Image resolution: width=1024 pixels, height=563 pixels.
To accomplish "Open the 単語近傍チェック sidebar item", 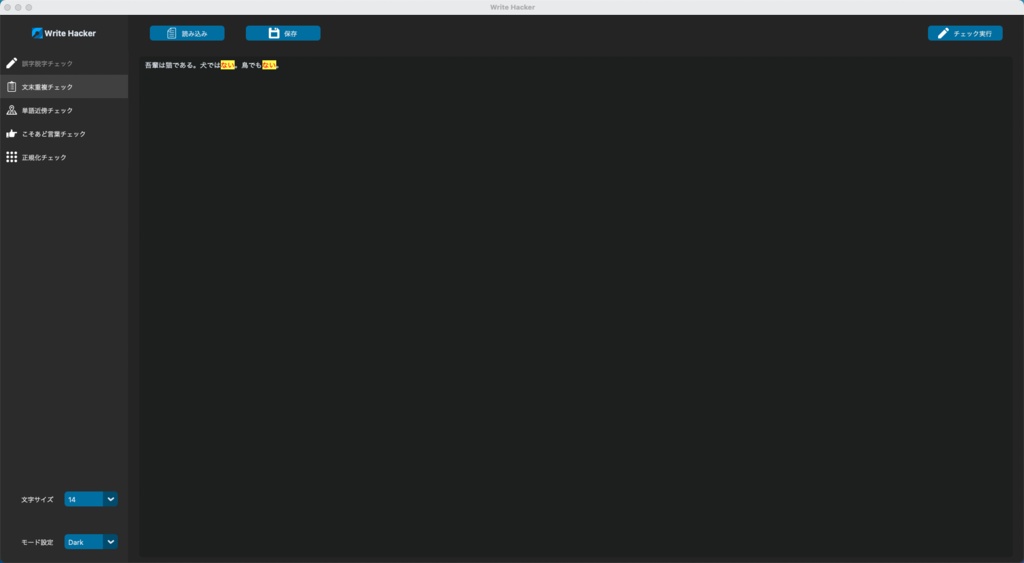I will (x=64, y=110).
